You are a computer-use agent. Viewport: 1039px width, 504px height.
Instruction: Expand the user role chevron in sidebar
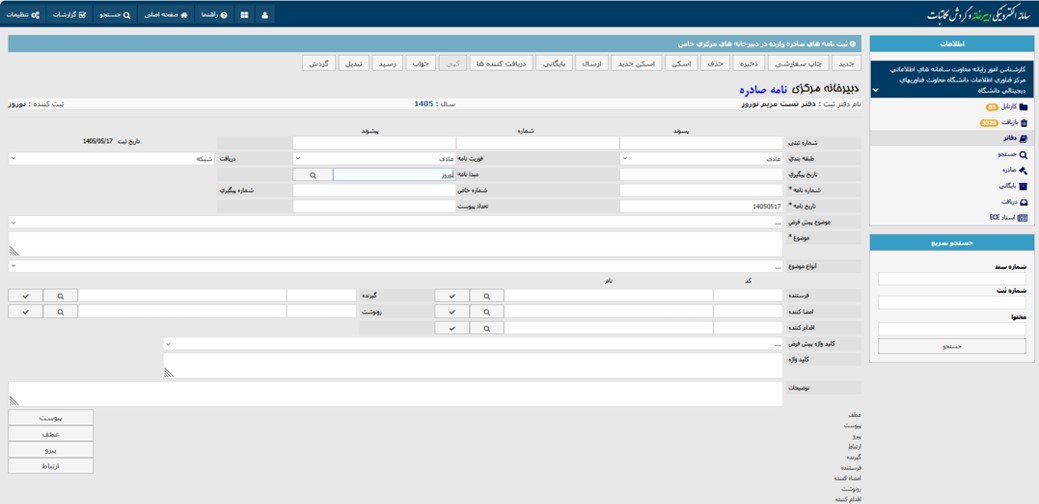coord(876,89)
